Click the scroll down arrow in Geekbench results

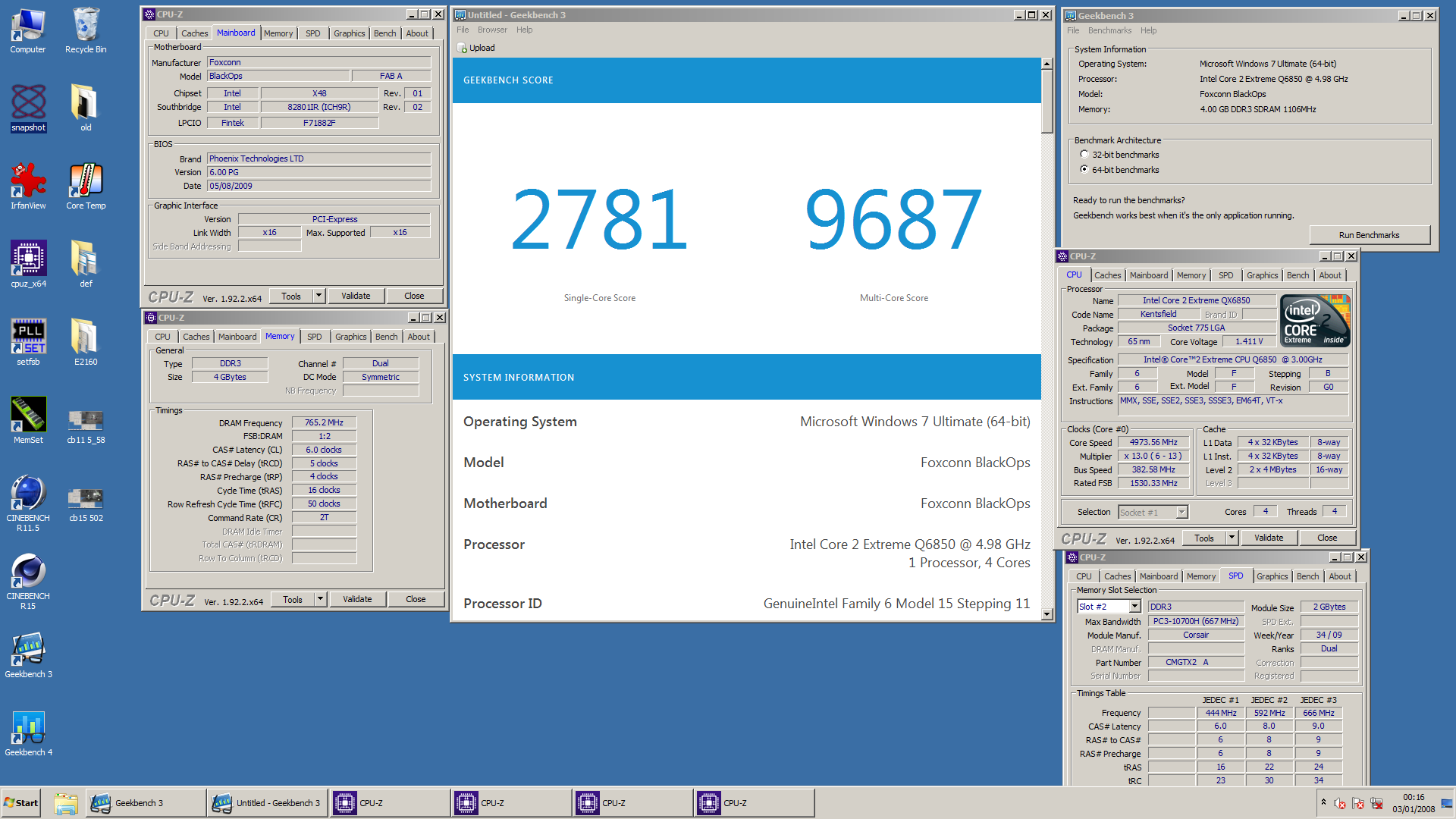[x=1047, y=614]
